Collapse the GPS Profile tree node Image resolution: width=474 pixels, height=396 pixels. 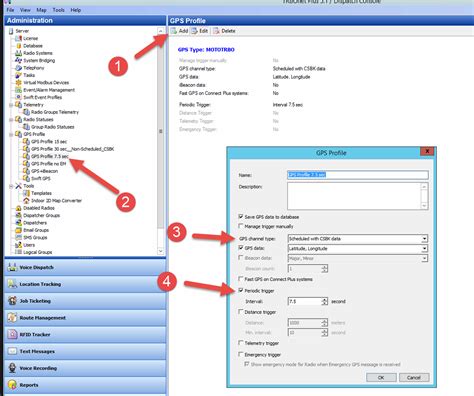[11, 134]
